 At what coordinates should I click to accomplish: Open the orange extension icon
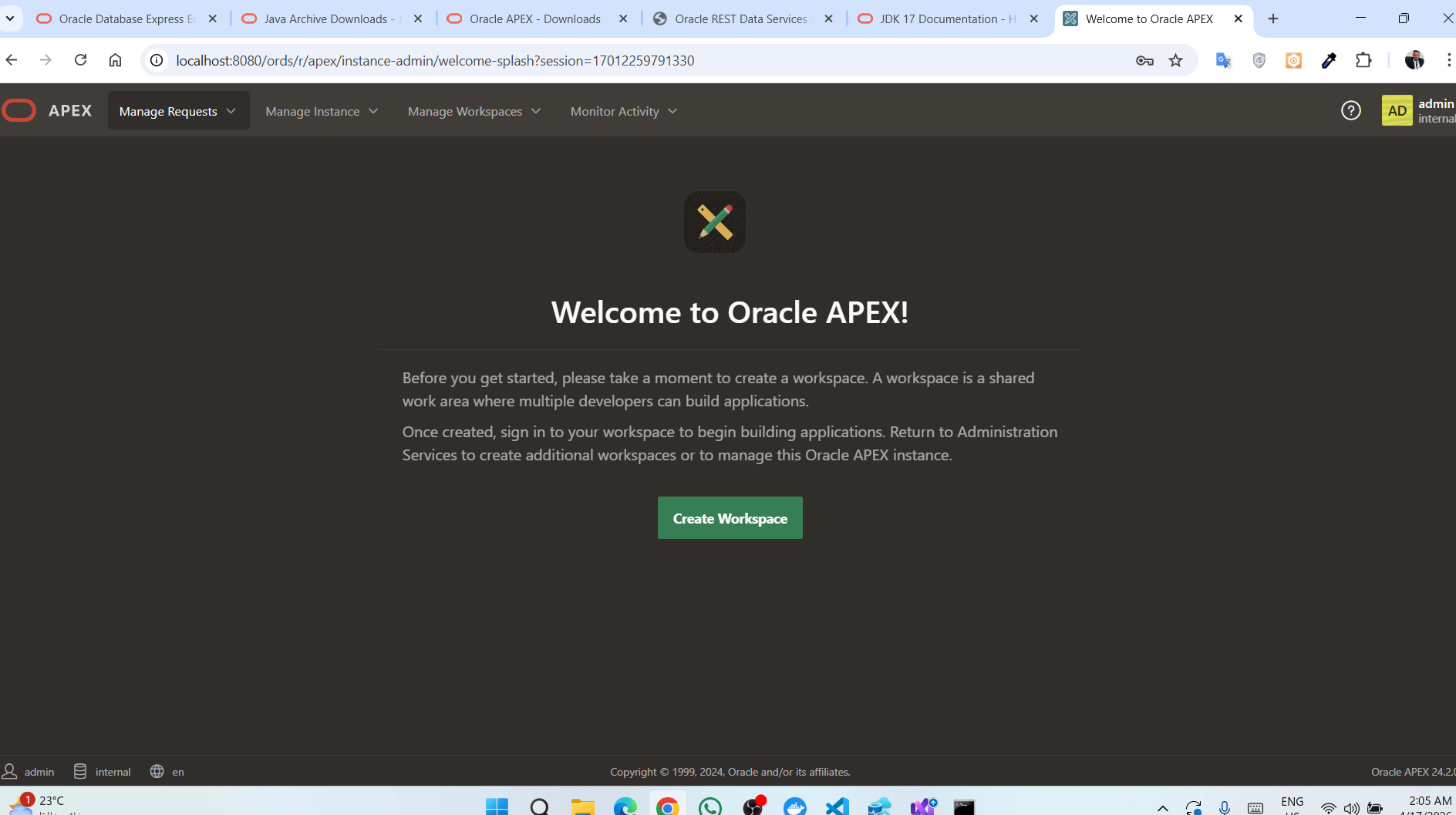pos(1293,60)
